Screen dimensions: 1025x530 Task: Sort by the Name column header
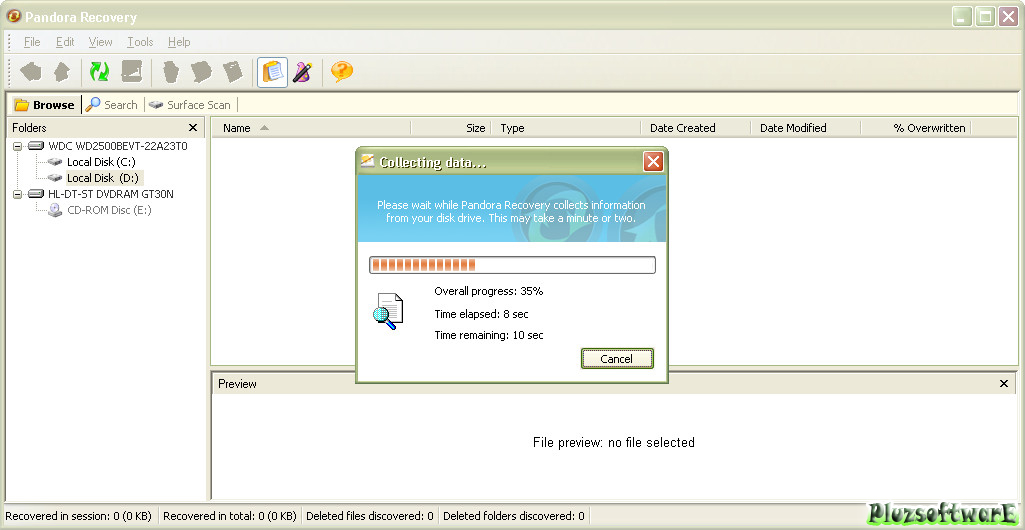coord(311,128)
